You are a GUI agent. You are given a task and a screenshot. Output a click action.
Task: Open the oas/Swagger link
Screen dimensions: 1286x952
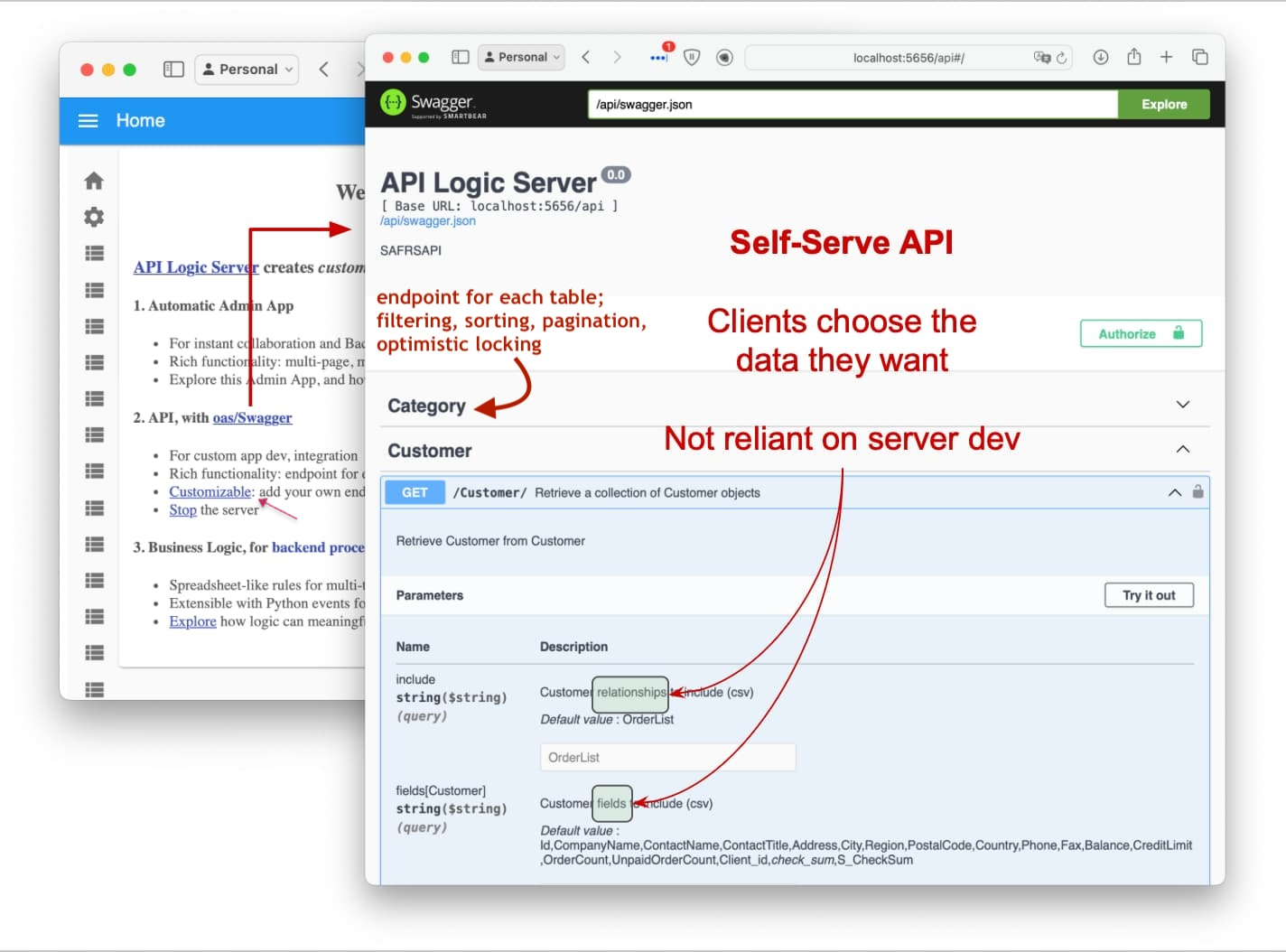tap(252, 418)
